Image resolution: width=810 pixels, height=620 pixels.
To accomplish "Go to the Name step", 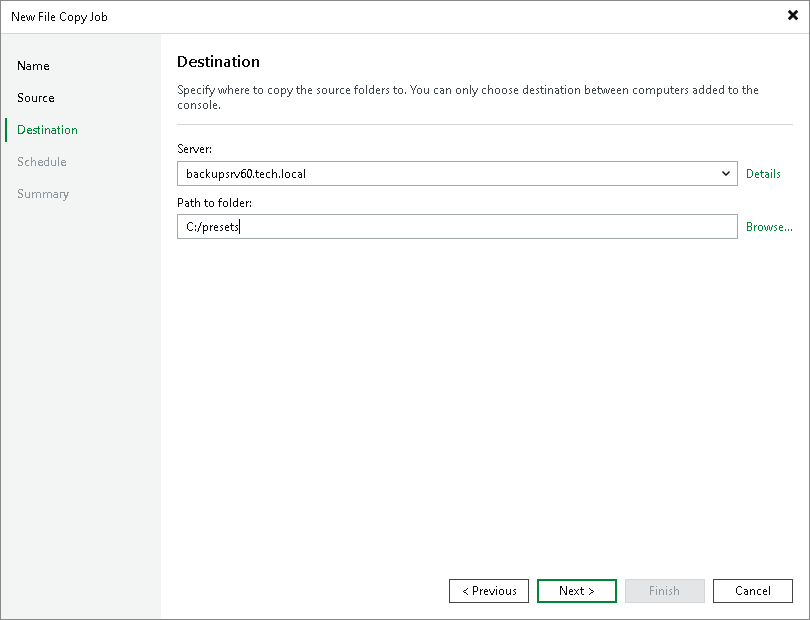I will [33, 66].
